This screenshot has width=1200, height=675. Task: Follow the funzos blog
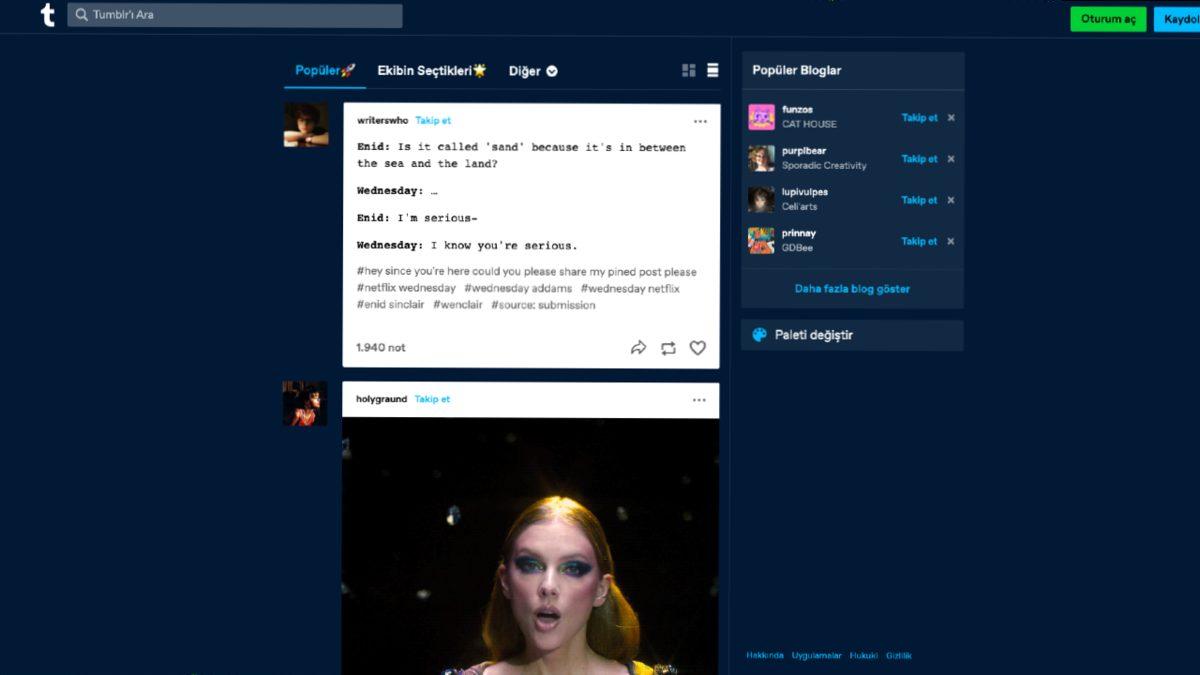click(919, 117)
